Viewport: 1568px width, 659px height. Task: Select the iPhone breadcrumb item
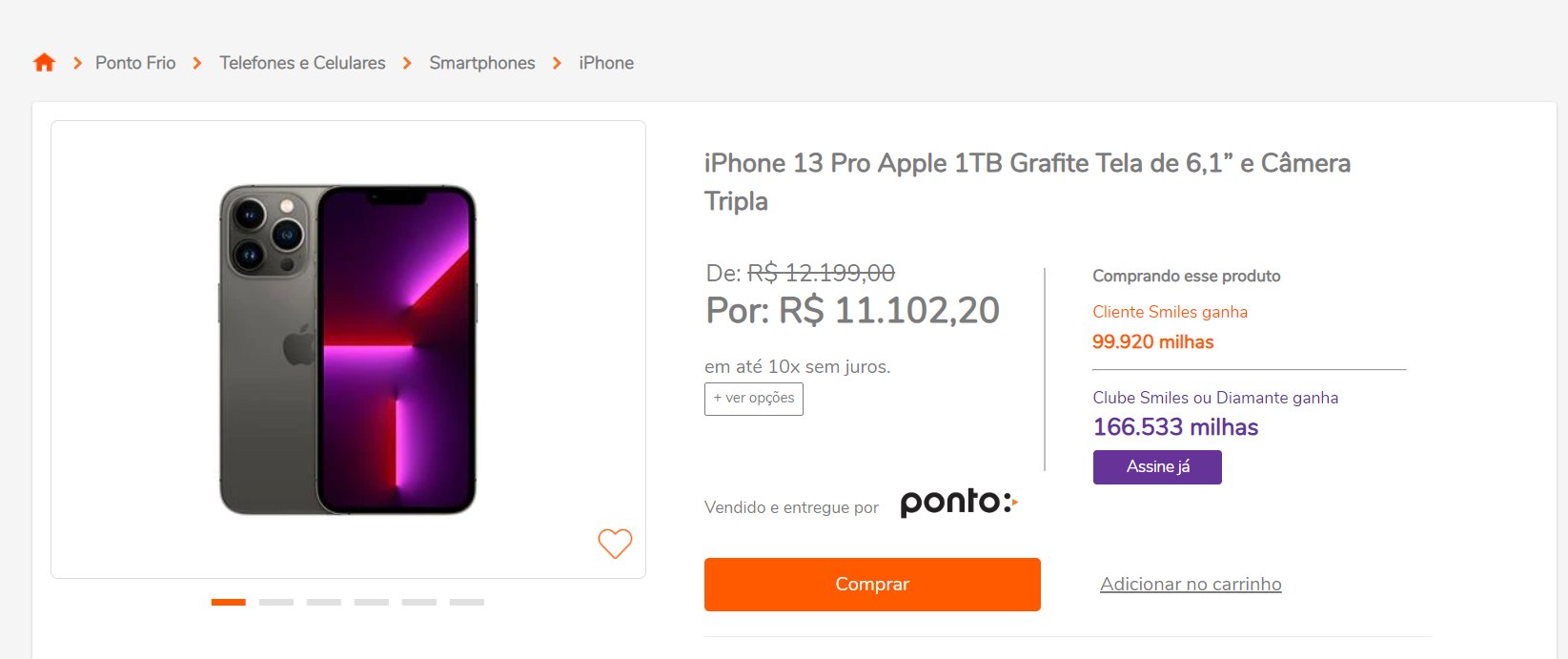click(x=606, y=63)
